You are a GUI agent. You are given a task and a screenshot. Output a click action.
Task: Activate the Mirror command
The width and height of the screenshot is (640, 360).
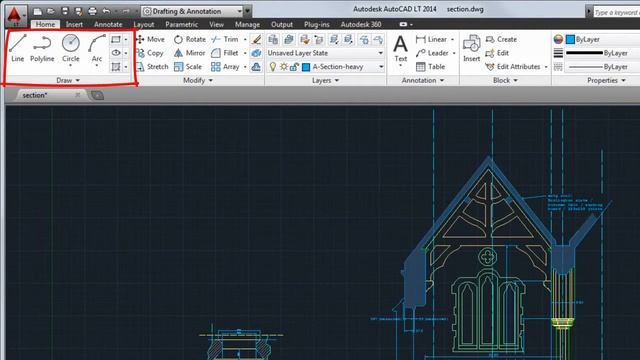click(x=189, y=53)
